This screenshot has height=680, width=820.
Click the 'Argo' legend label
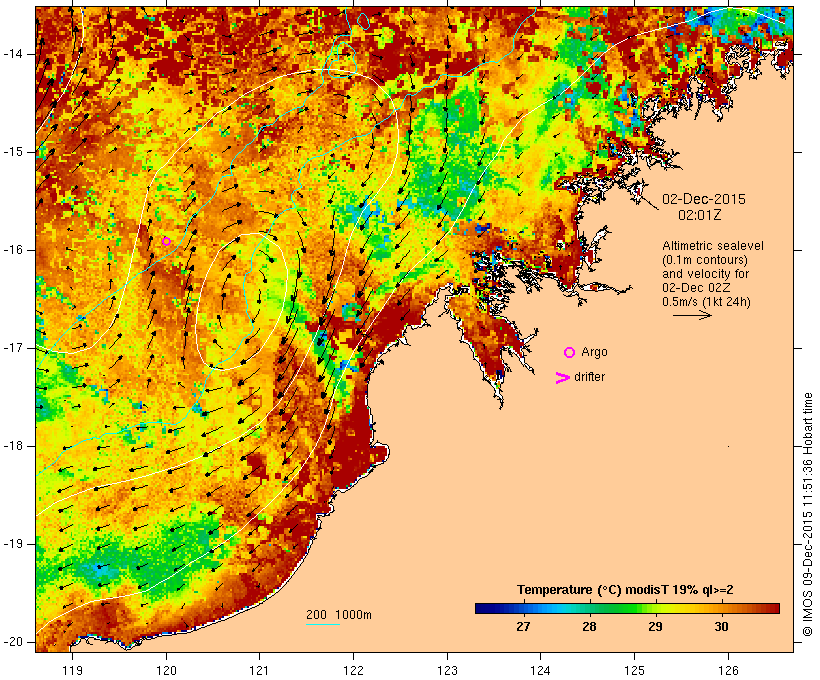[x=595, y=353]
